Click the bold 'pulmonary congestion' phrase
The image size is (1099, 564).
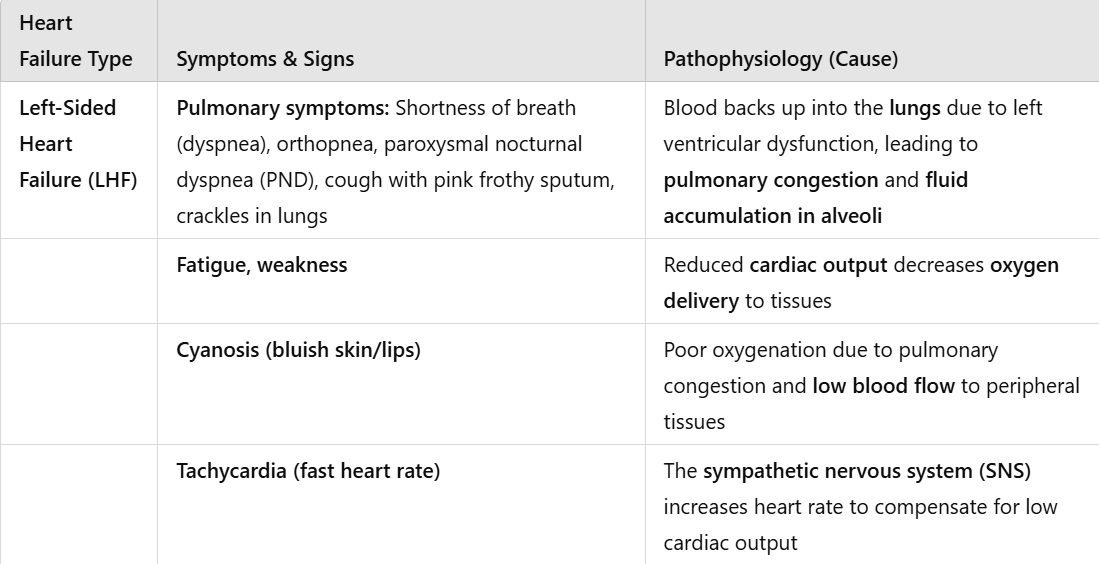click(771, 180)
